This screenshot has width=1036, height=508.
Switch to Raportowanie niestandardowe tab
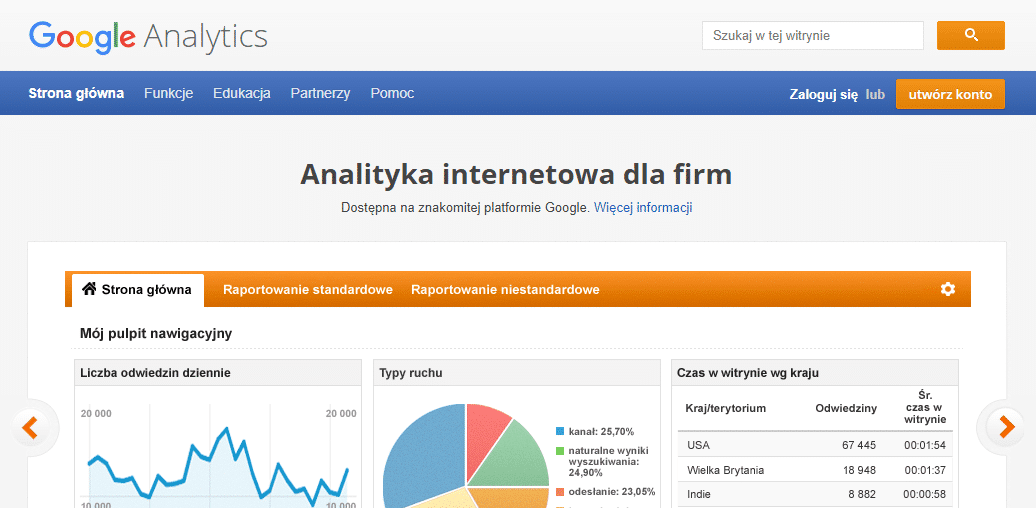[x=505, y=289]
